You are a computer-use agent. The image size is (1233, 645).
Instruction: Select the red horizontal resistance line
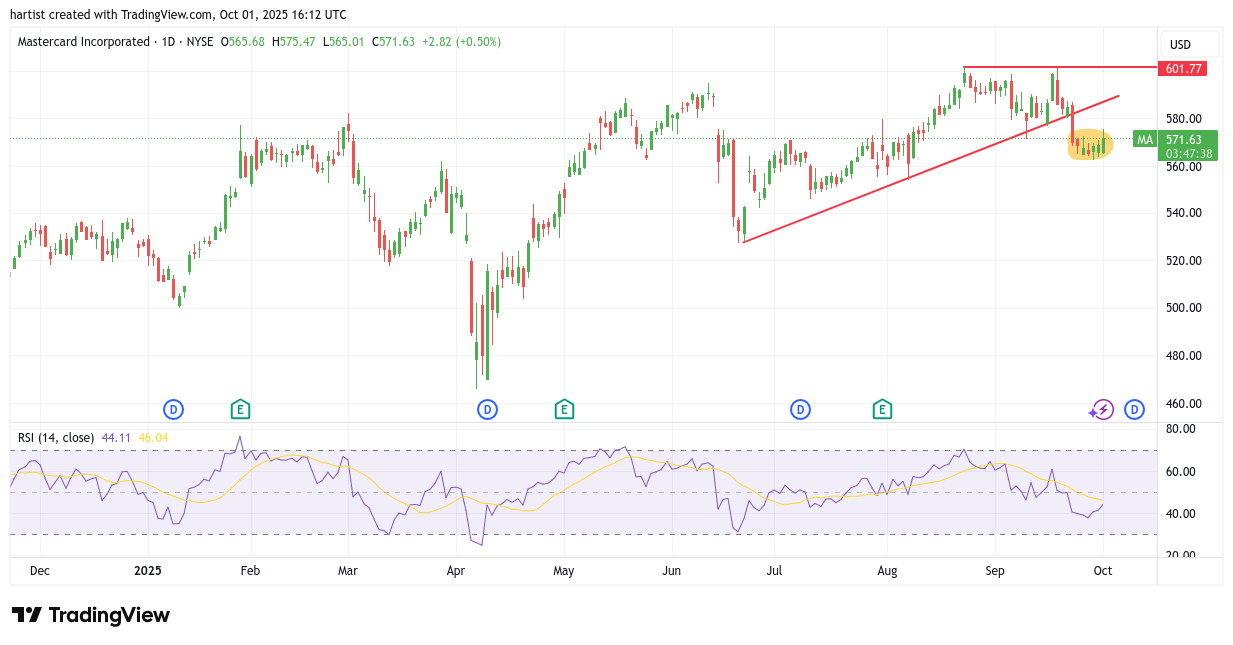tap(1060, 67)
